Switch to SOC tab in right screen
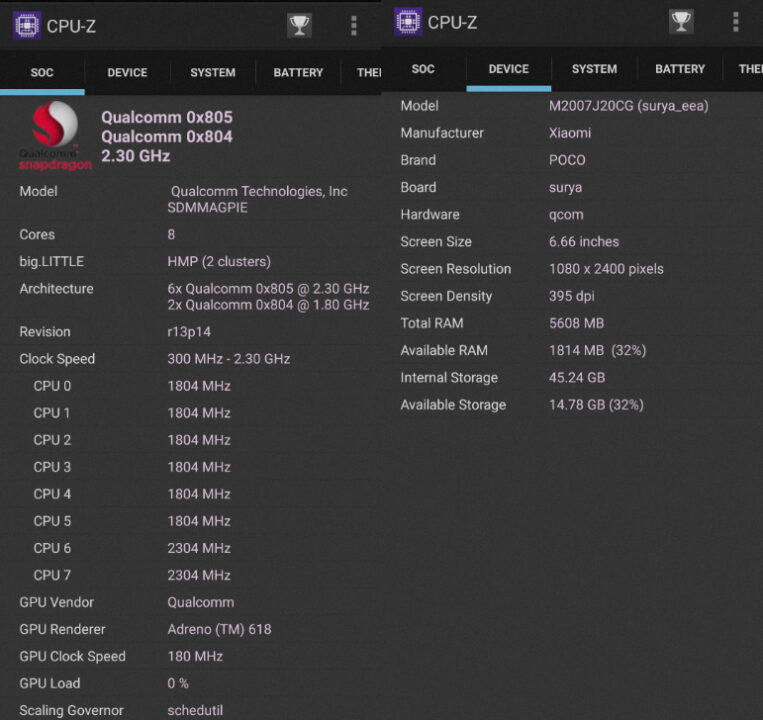 coord(423,69)
